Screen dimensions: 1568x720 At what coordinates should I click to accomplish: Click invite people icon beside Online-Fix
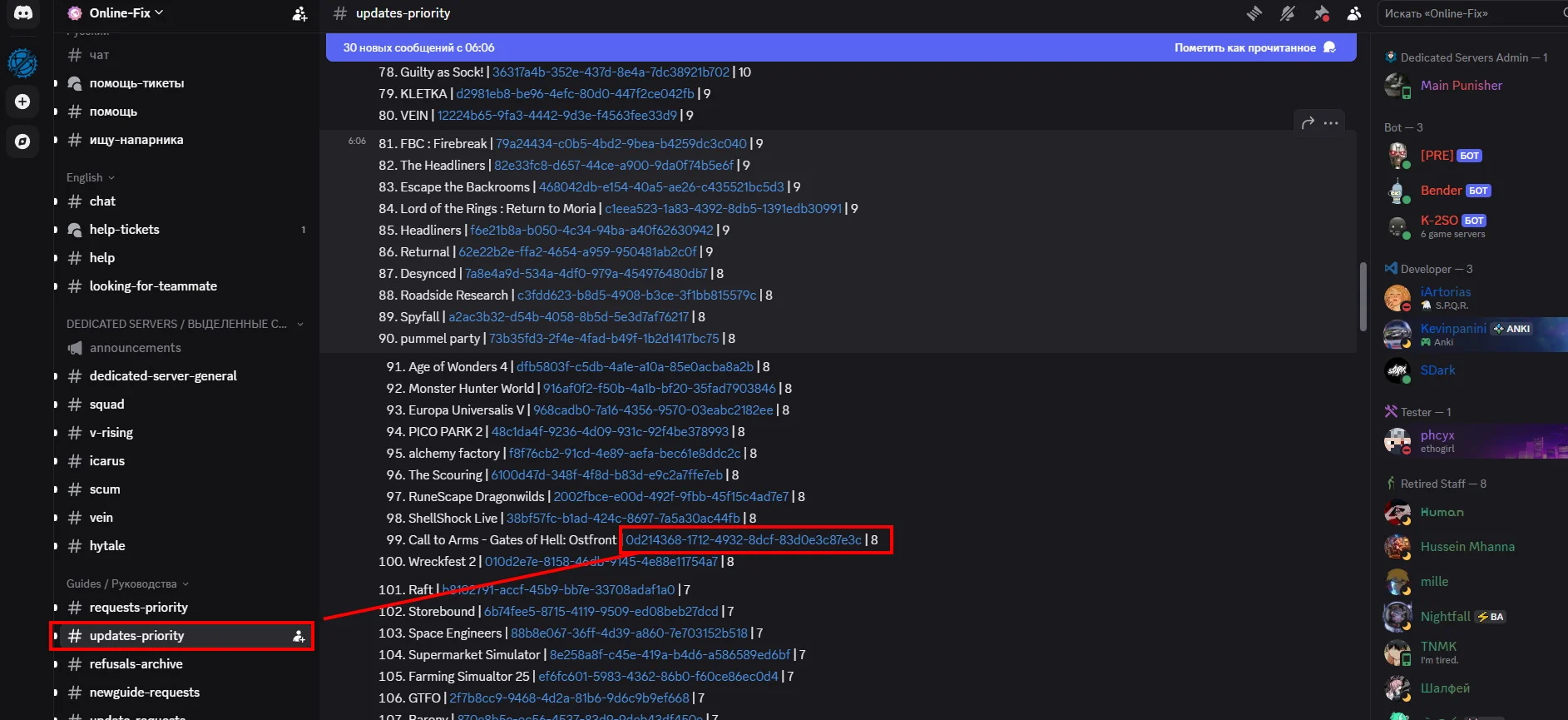point(299,13)
